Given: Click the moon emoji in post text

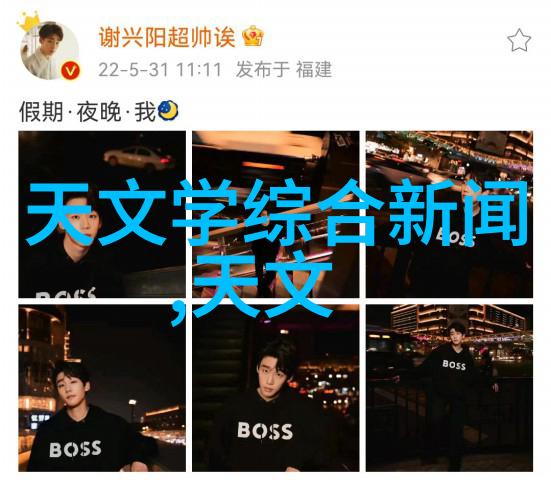Looking at the screenshot, I should 168,111.
